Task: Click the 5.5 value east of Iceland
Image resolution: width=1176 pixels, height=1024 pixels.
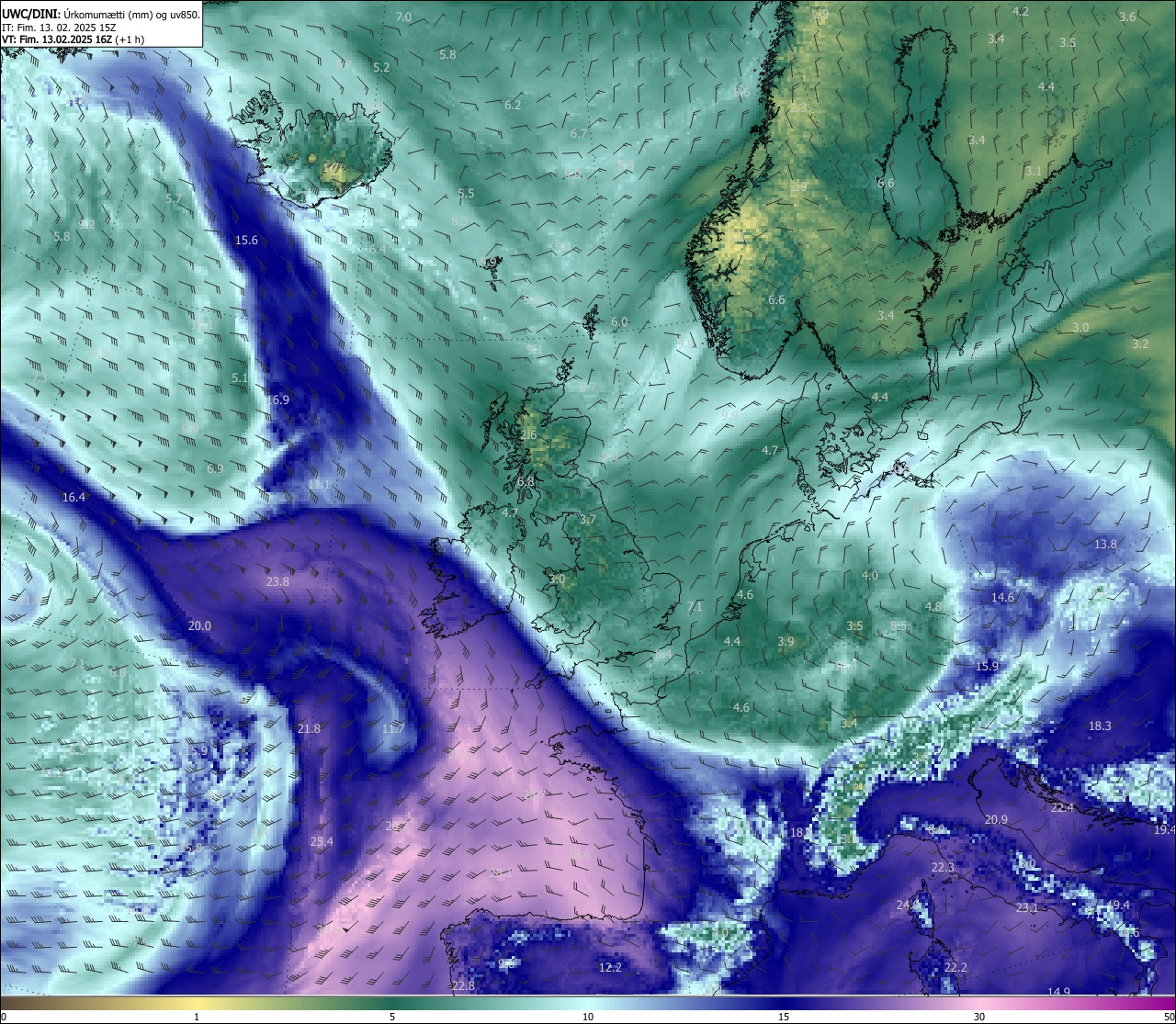Action: click(466, 193)
